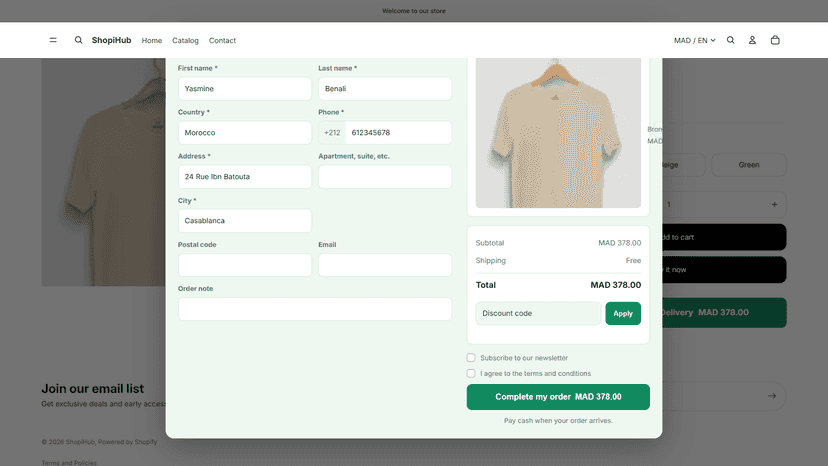Image resolution: width=828 pixels, height=466 pixels.
Task: Click Complete my order button
Action: (558, 397)
